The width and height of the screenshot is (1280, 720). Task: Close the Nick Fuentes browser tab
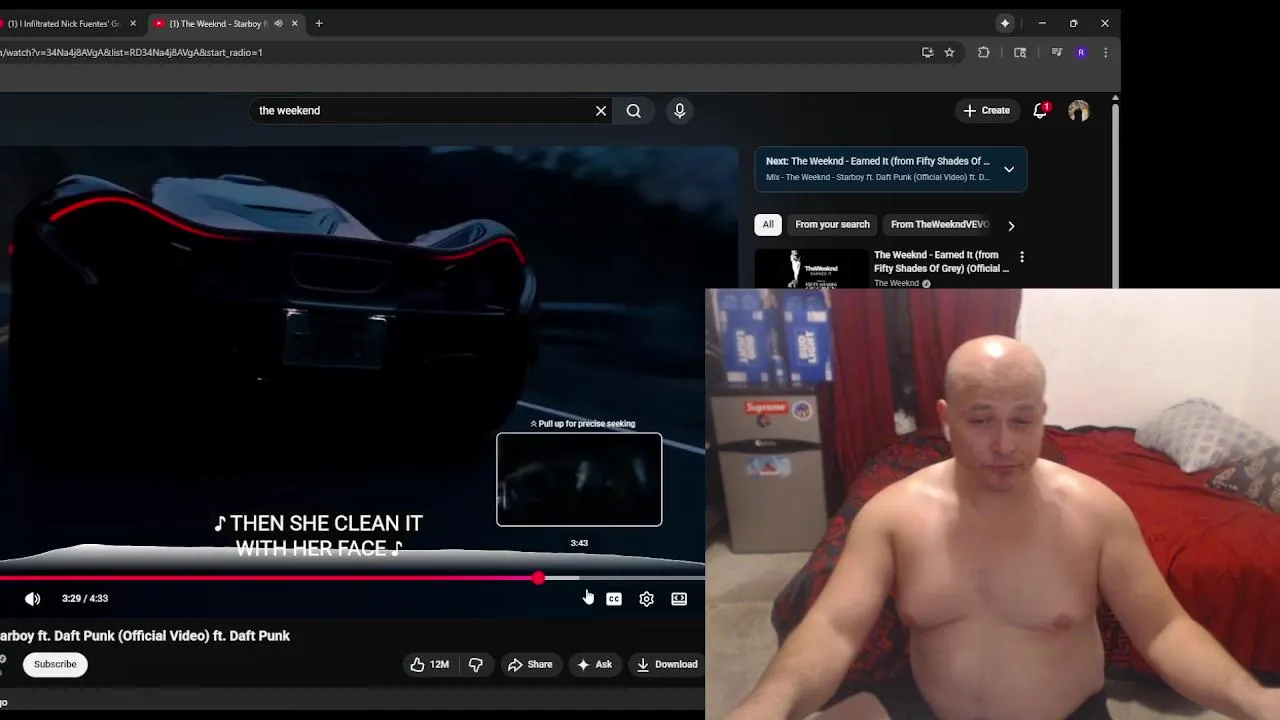[x=133, y=24]
